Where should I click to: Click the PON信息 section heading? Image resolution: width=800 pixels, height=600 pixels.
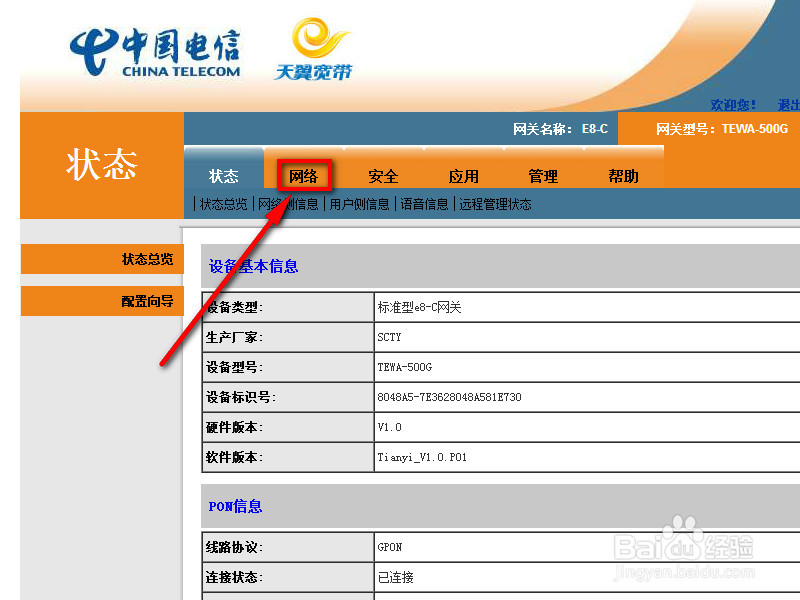coord(234,506)
